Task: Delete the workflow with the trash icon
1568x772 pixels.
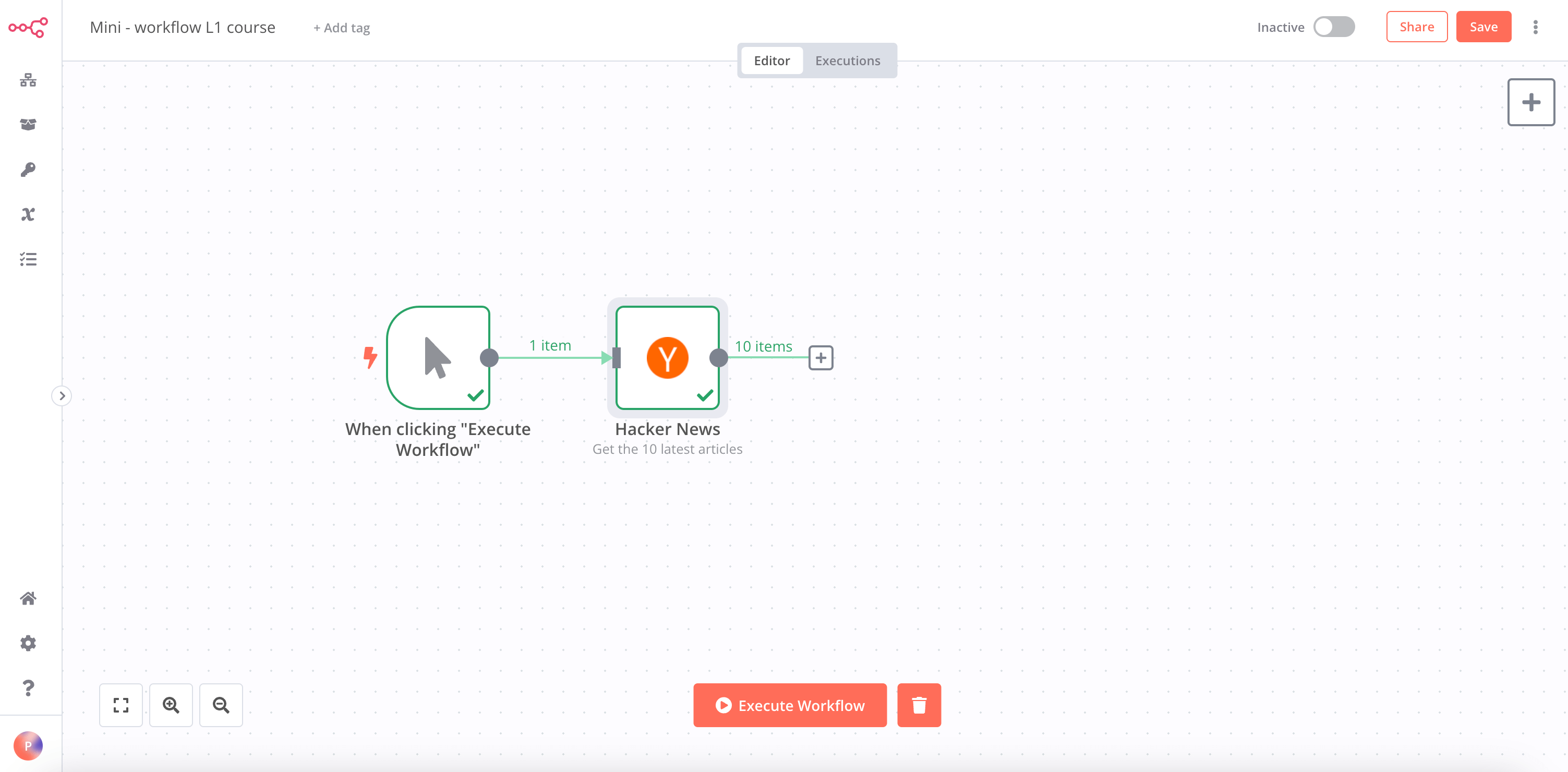Action: 919,705
